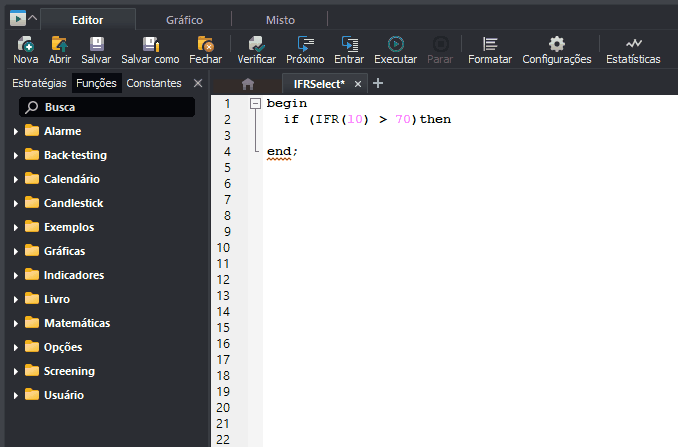
Task: Switch to the Constantes panel tab
Action: click(154, 83)
